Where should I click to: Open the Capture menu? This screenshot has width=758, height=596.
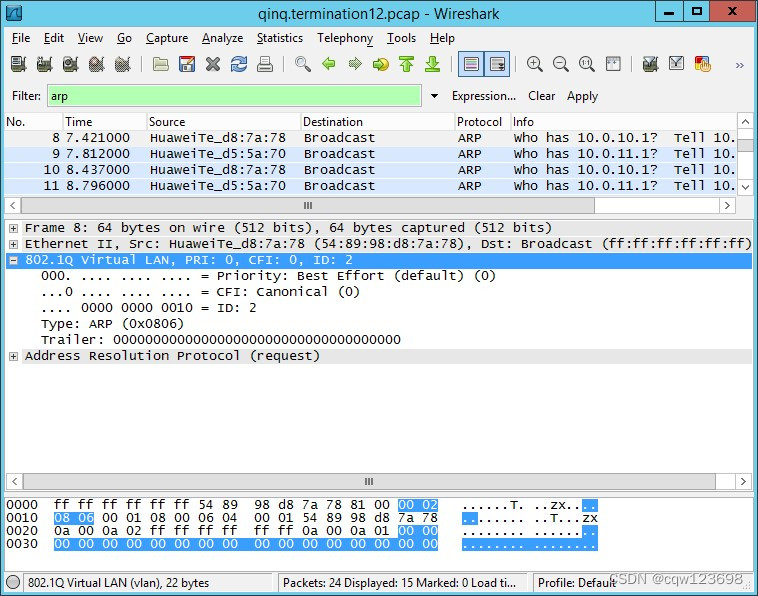167,38
